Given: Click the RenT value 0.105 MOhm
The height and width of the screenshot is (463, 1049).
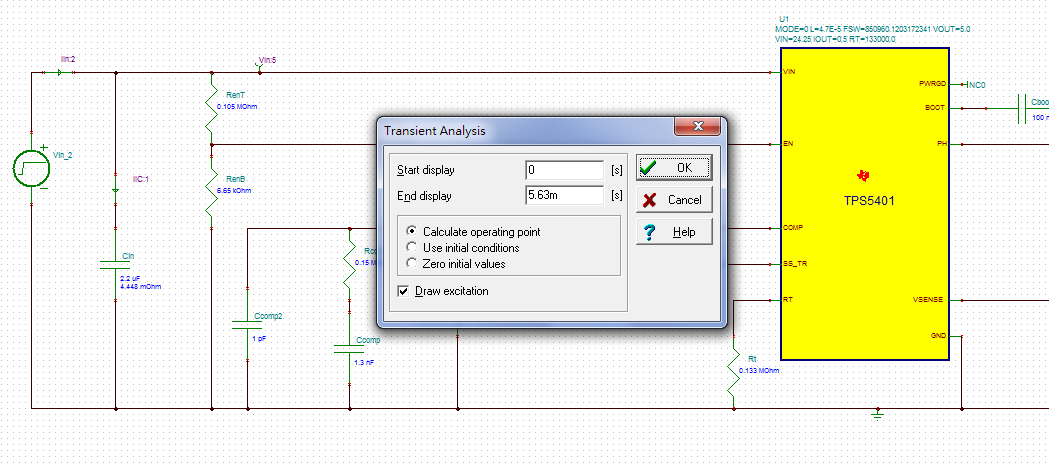Looking at the screenshot, I should [x=237, y=106].
